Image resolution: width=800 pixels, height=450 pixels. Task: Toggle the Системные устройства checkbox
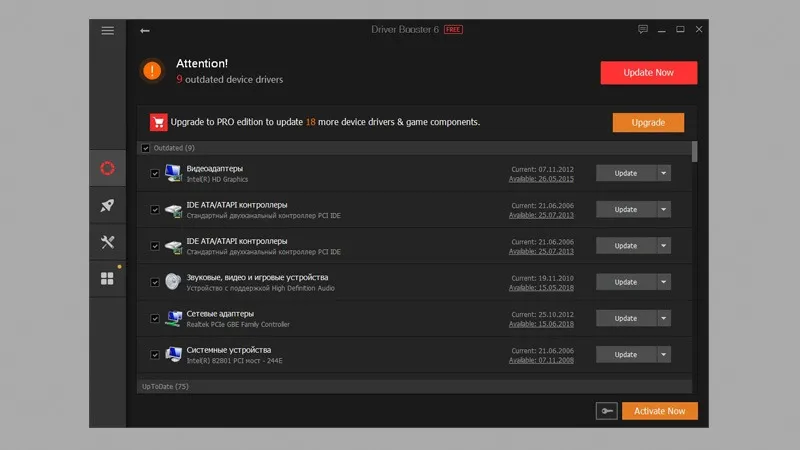click(155, 354)
